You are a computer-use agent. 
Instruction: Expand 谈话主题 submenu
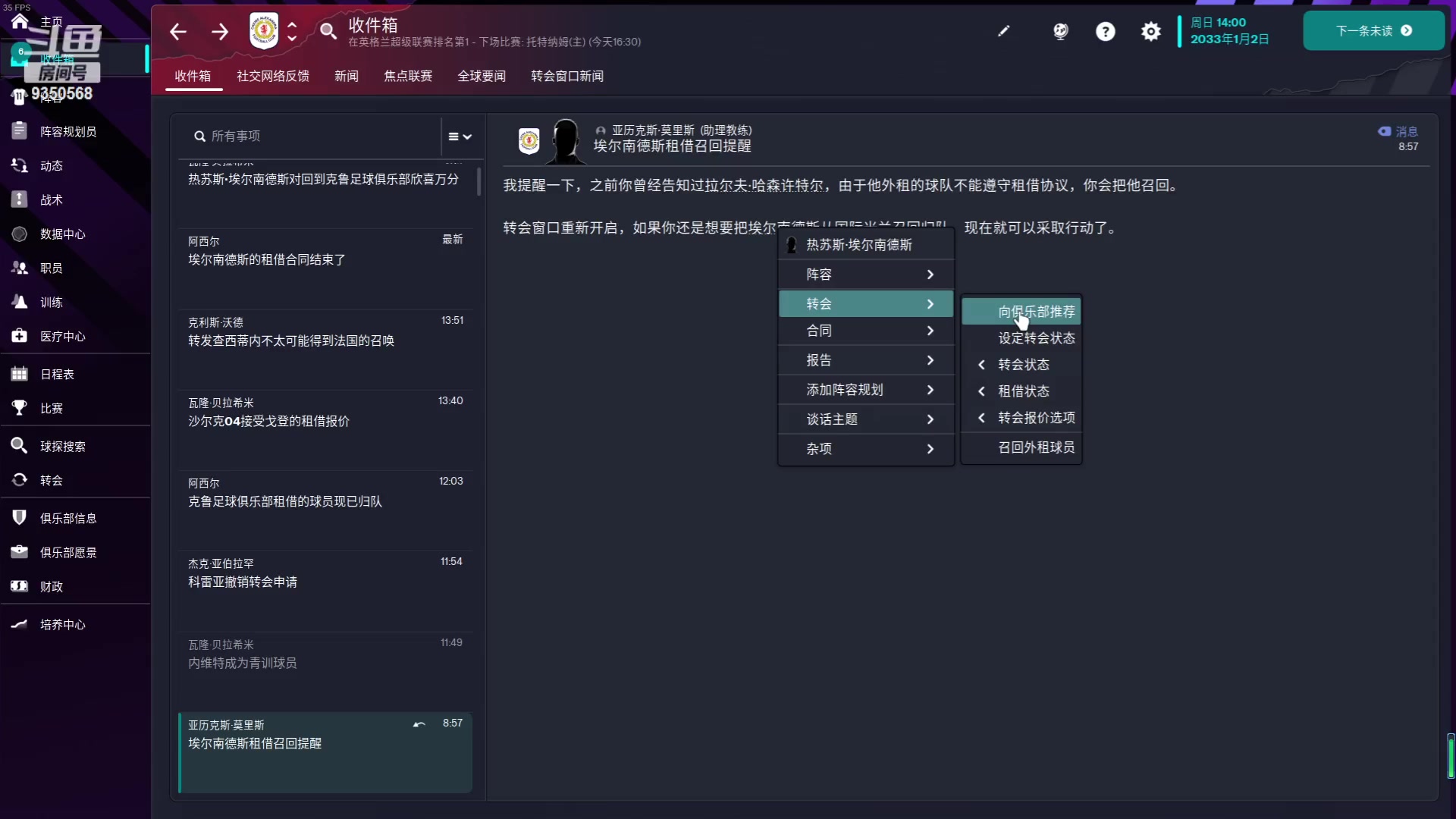866,419
